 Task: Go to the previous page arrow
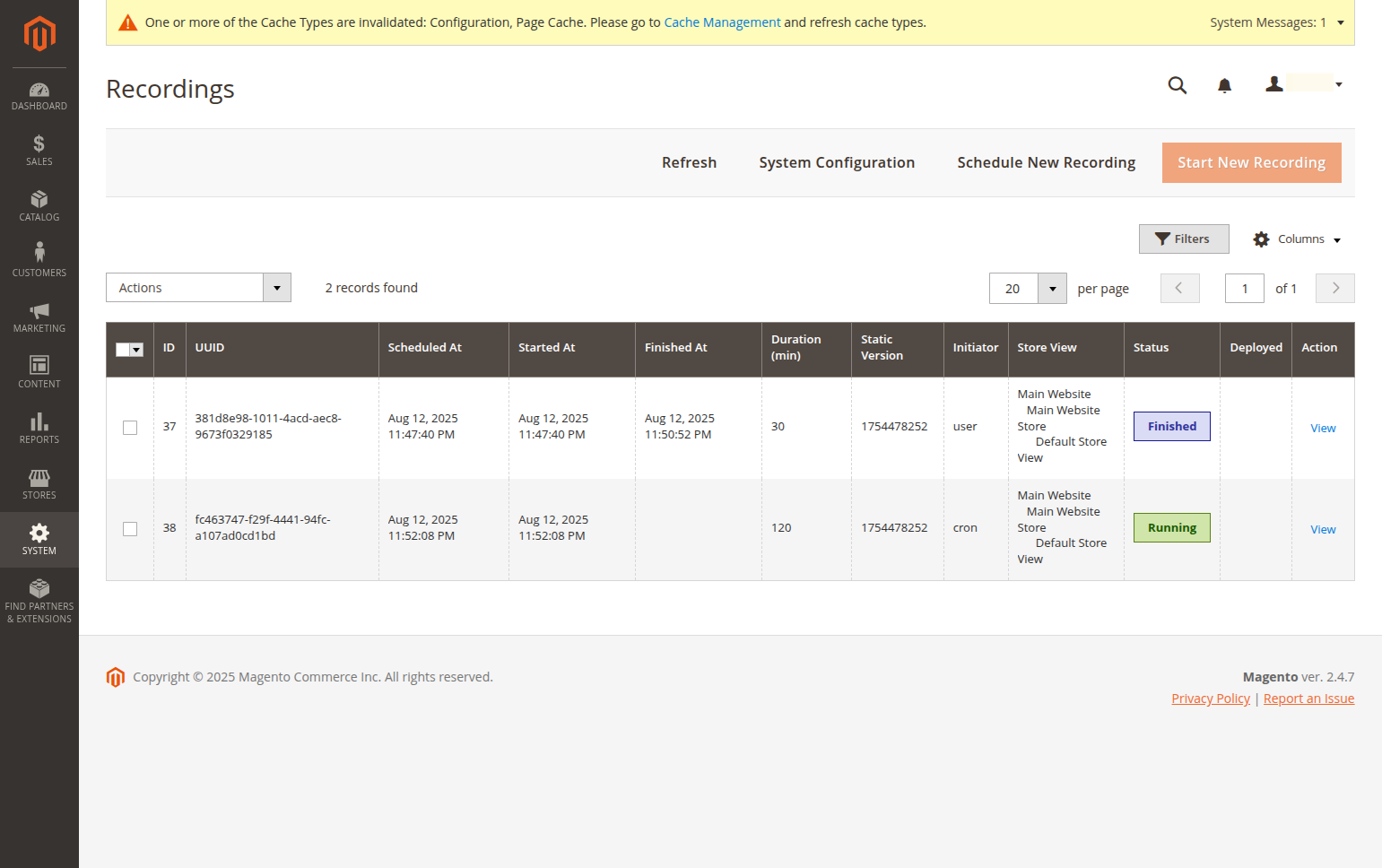click(x=1179, y=289)
